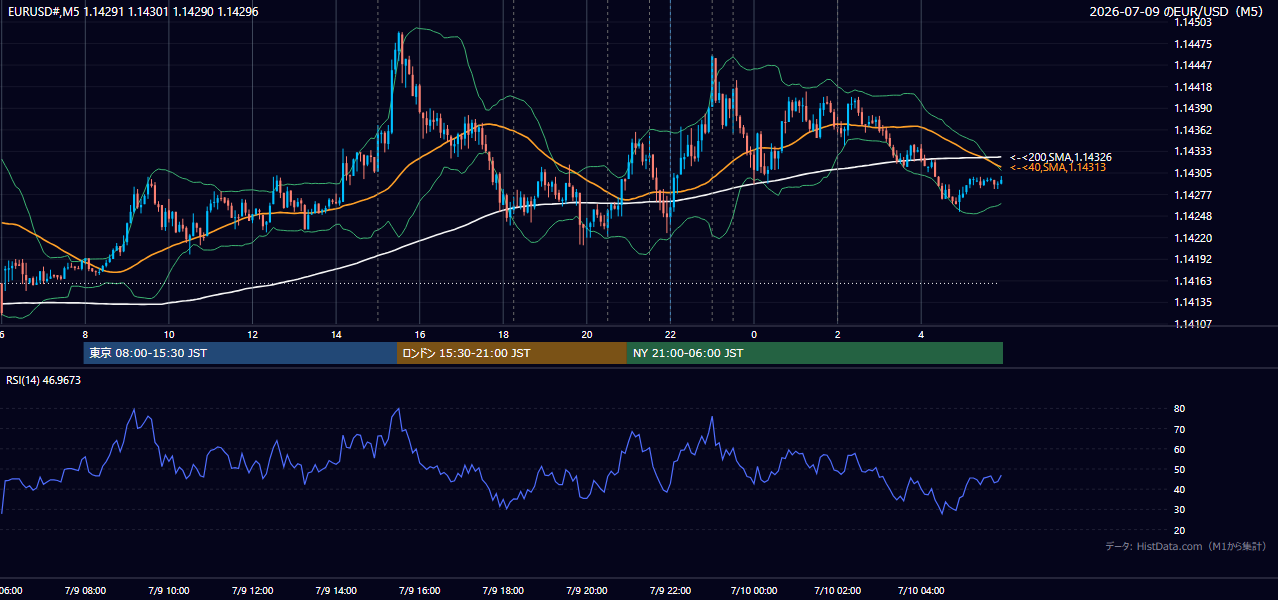The image size is (1278, 600).
Task: Click price axis label 1.14390
Action: (x=1193, y=109)
